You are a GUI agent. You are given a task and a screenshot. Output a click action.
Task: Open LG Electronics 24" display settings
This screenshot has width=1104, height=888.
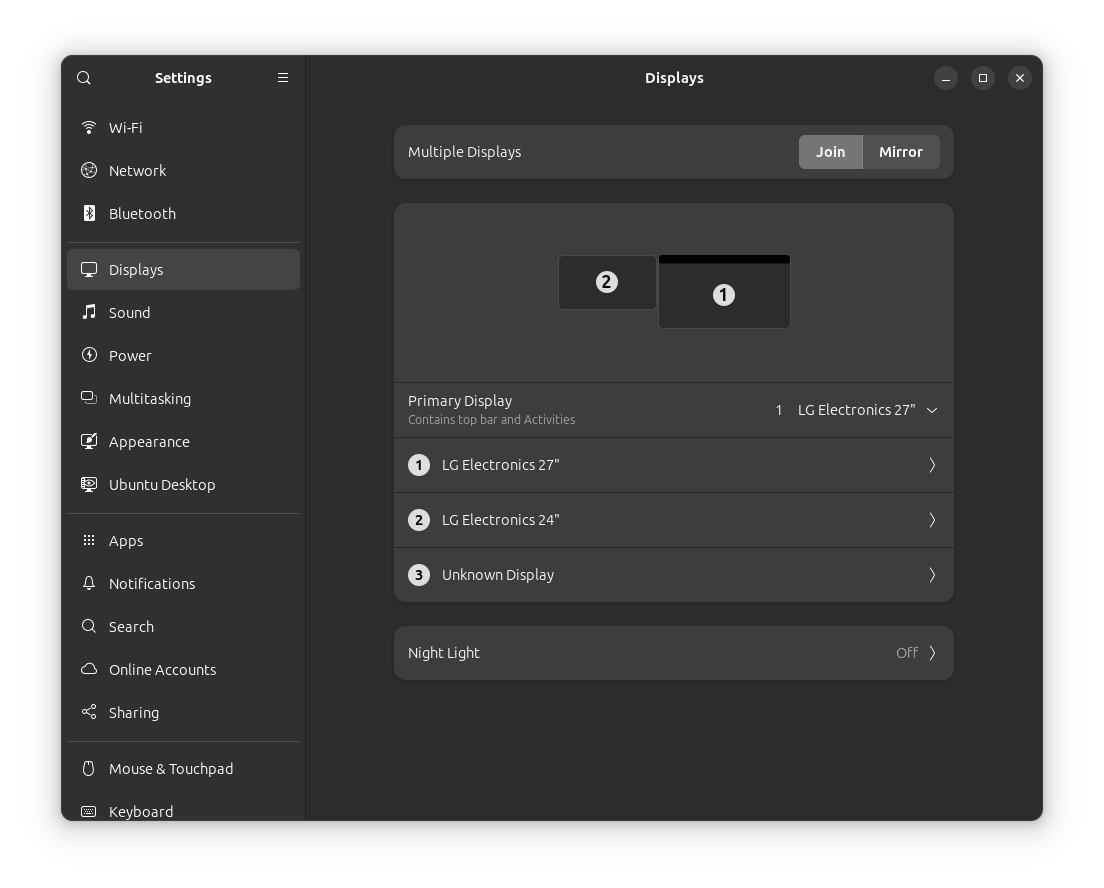(674, 519)
